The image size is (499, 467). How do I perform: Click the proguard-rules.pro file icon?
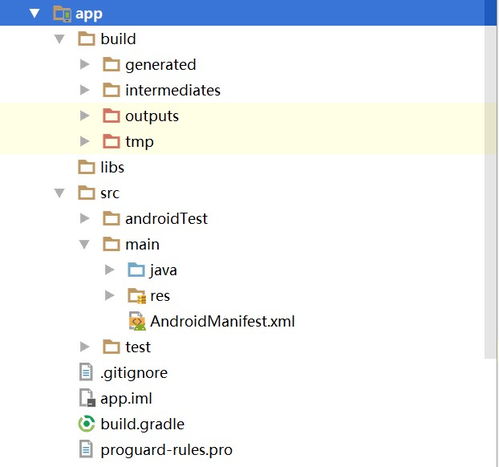pyautogui.click(x=86, y=449)
